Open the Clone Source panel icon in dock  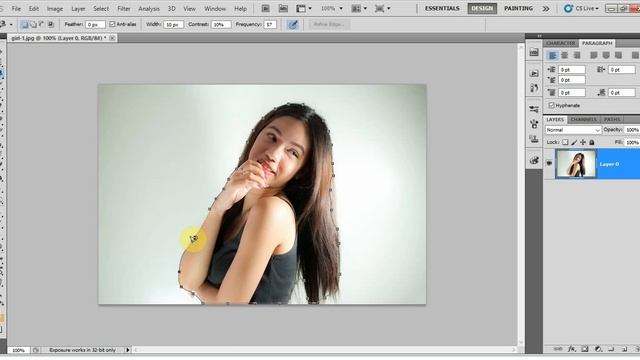click(x=534, y=139)
